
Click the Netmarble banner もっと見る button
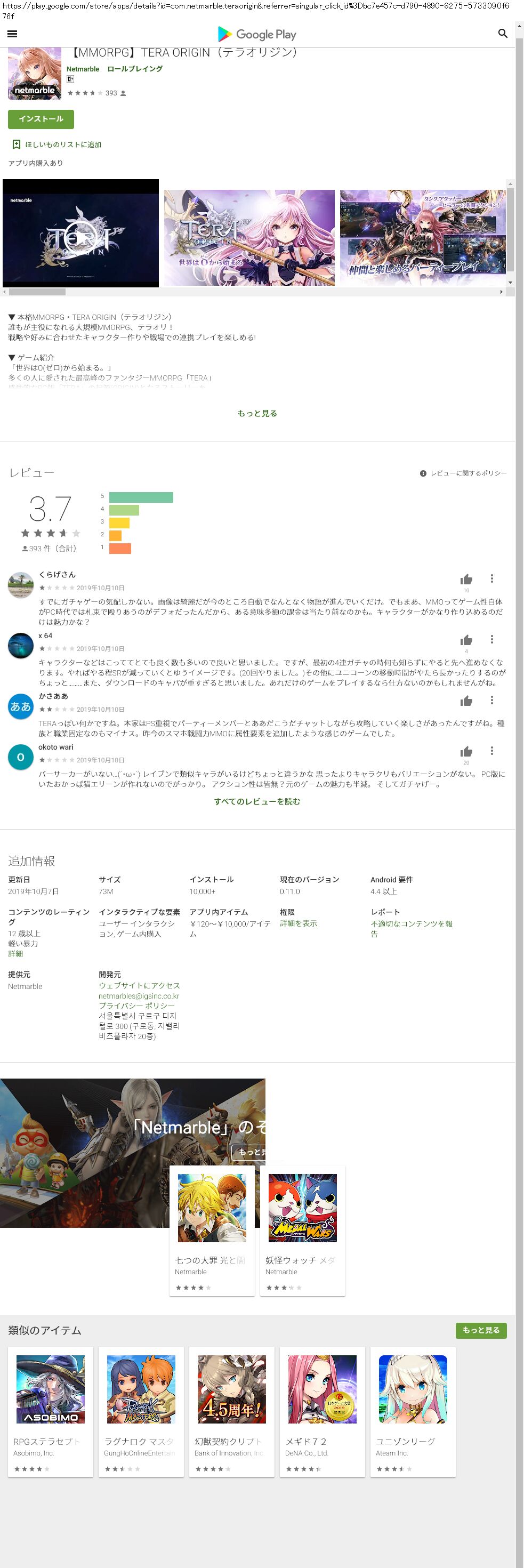(x=248, y=1152)
